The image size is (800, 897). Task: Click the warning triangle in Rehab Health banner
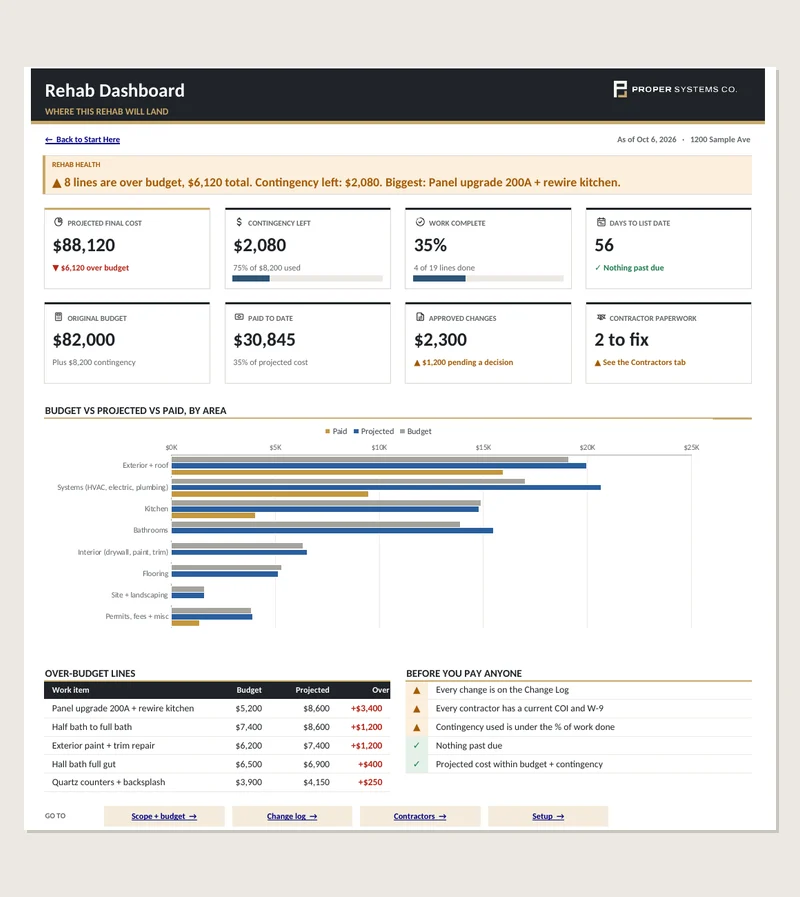tap(57, 183)
